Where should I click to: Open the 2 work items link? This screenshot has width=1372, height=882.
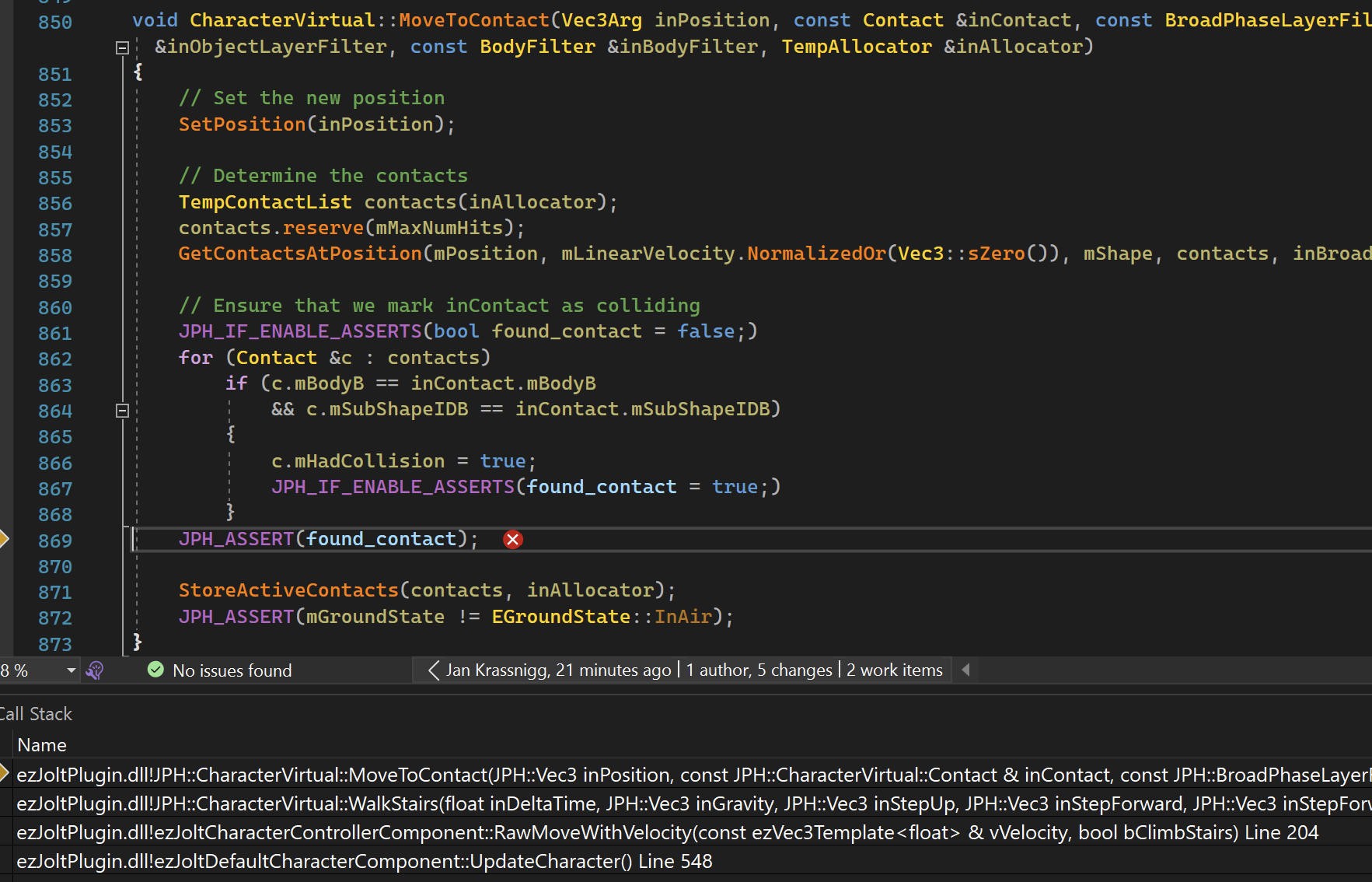(x=895, y=670)
